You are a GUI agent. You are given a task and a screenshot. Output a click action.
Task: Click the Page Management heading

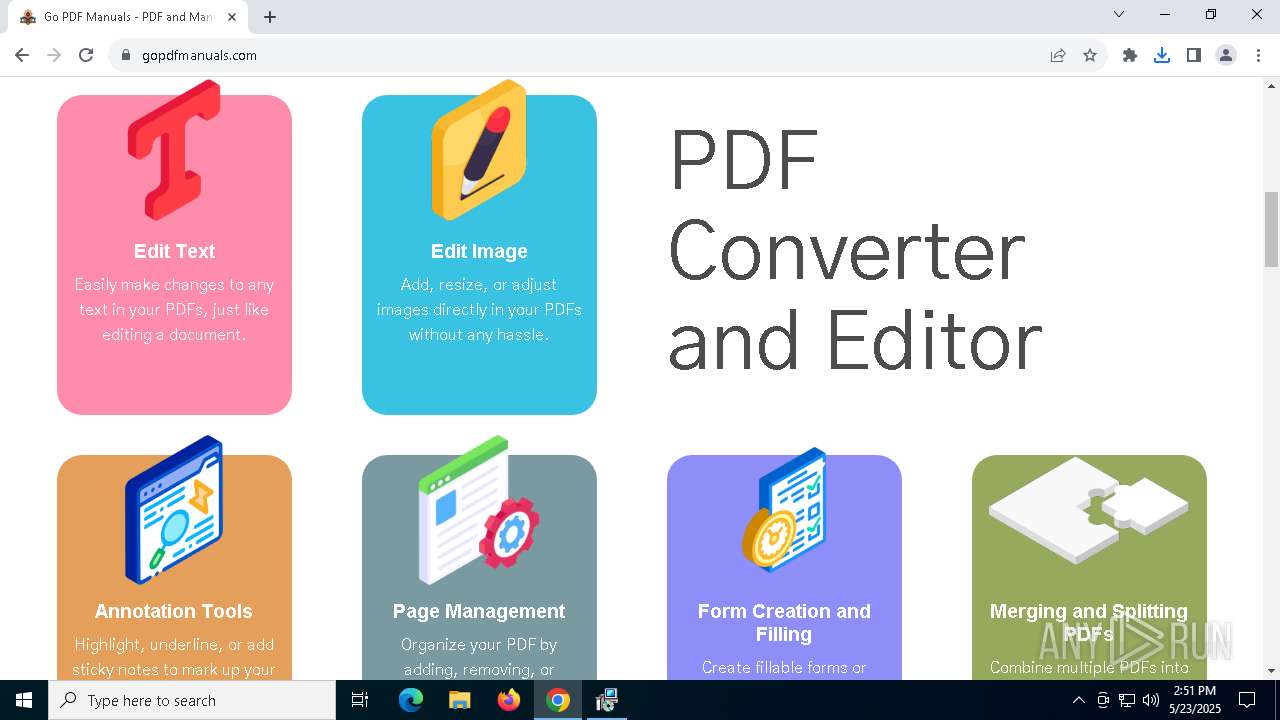coord(479,611)
